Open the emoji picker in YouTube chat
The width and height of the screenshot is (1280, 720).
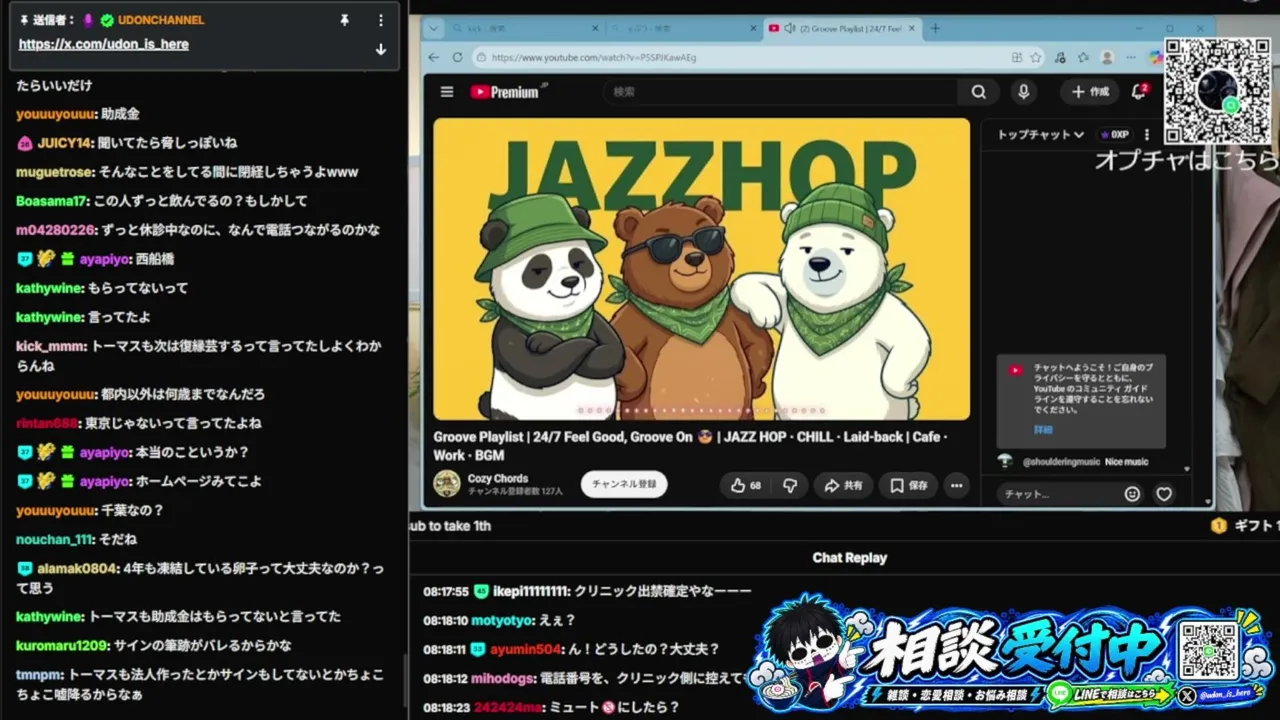(1132, 494)
